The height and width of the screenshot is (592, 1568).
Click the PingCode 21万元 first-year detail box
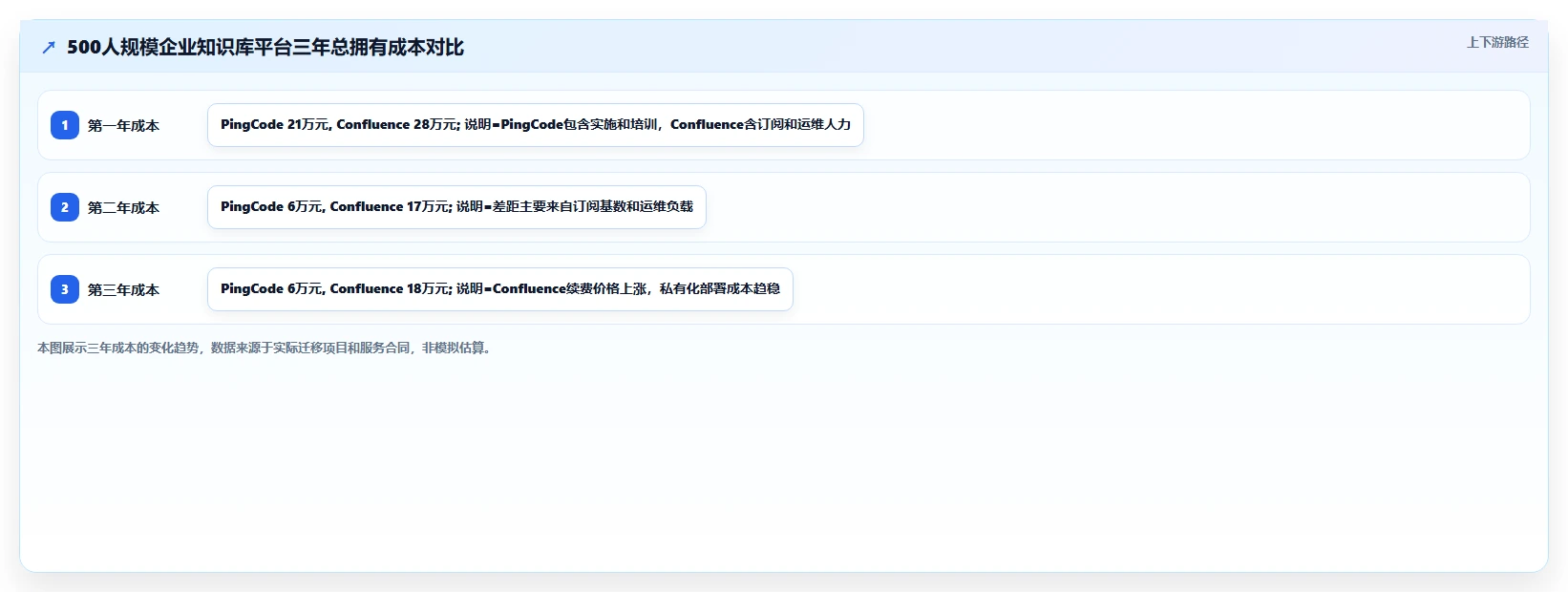click(536, 125)
